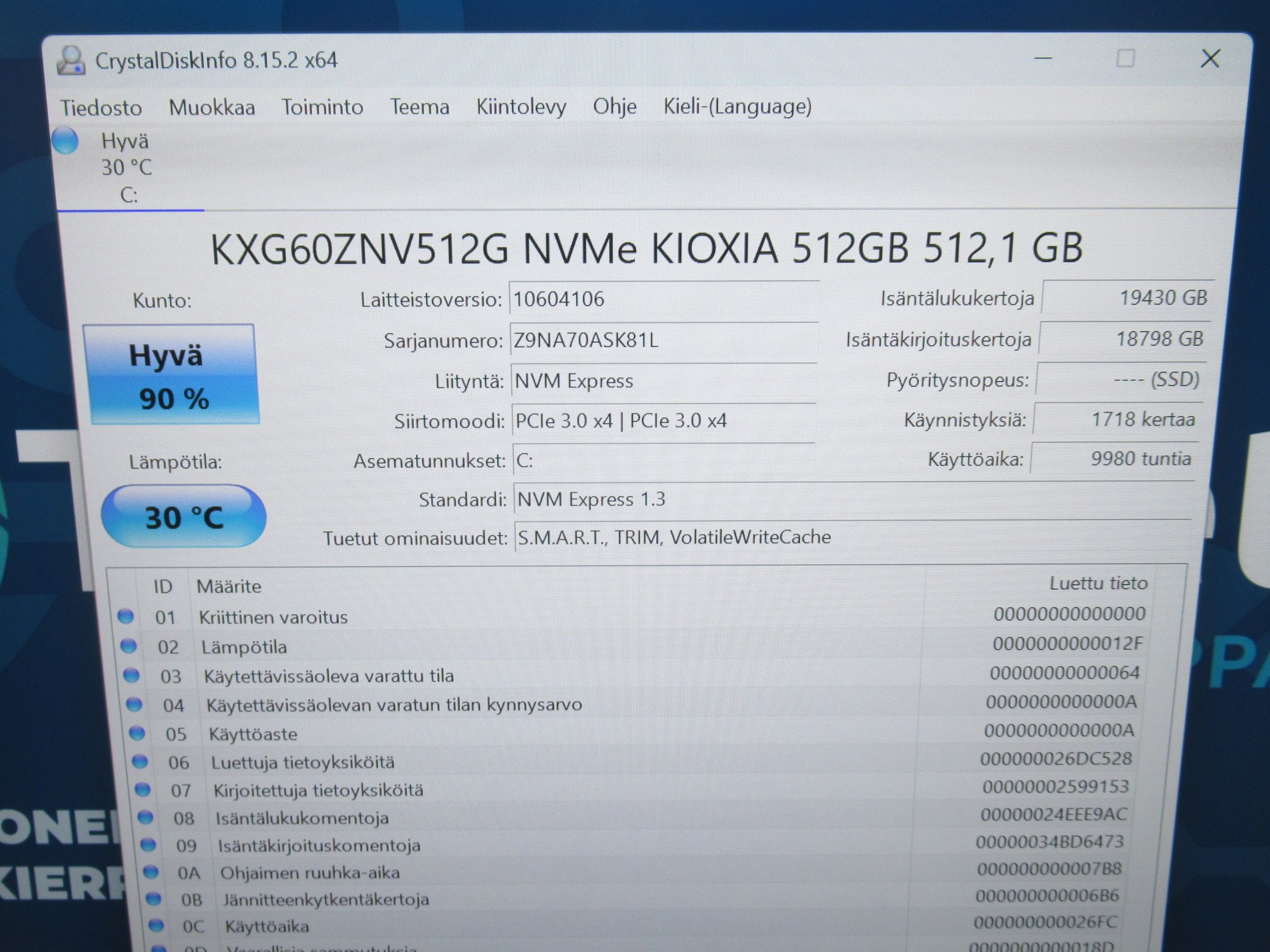Image resolution: width=1270 pixels, height=952 pixels.
Task: Click the Isäntälukukertoja value 19430 GB
Action: (1127, 297)
